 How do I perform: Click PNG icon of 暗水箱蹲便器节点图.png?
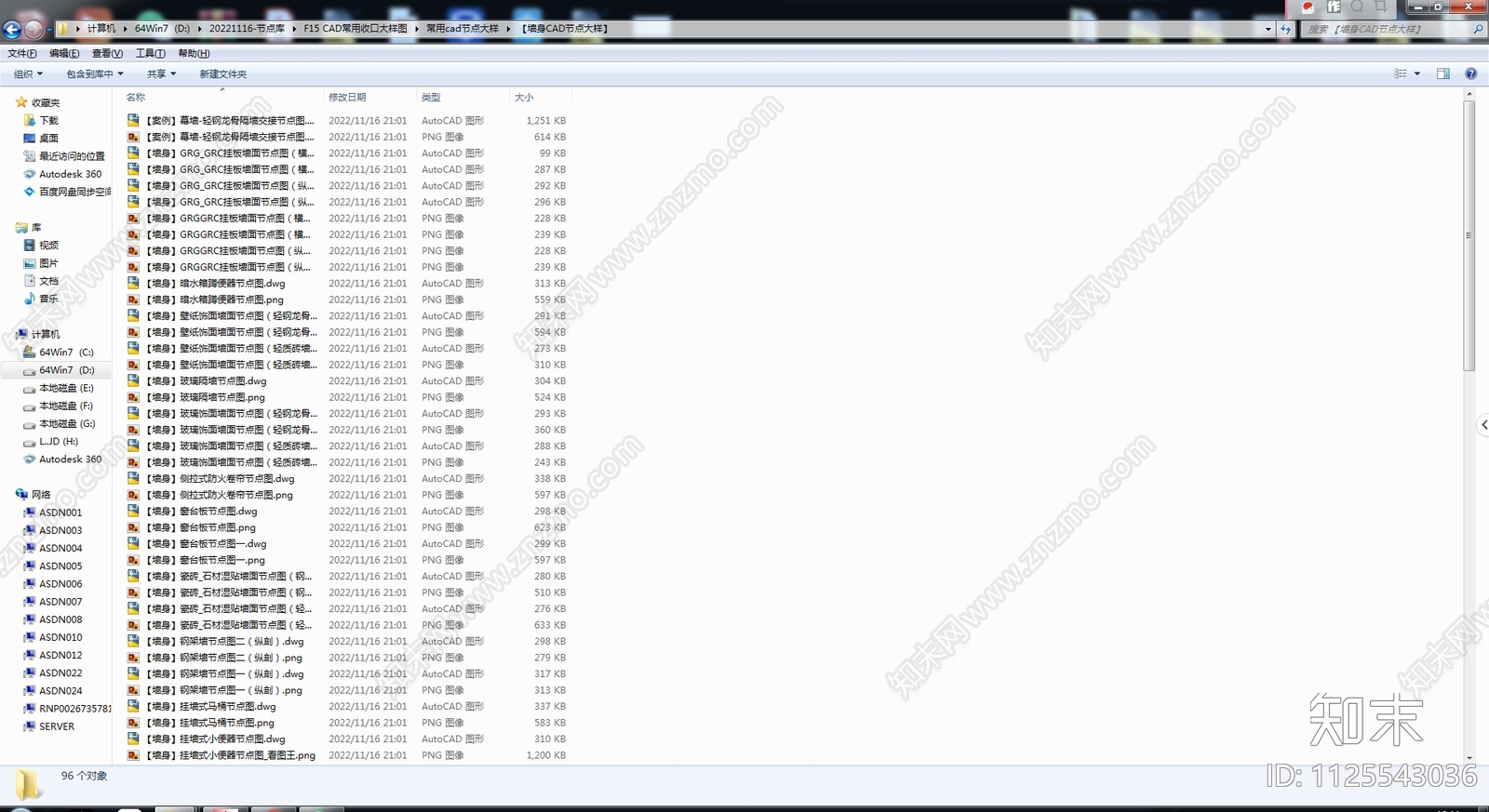pyautogui.click(x=133, y=300)
